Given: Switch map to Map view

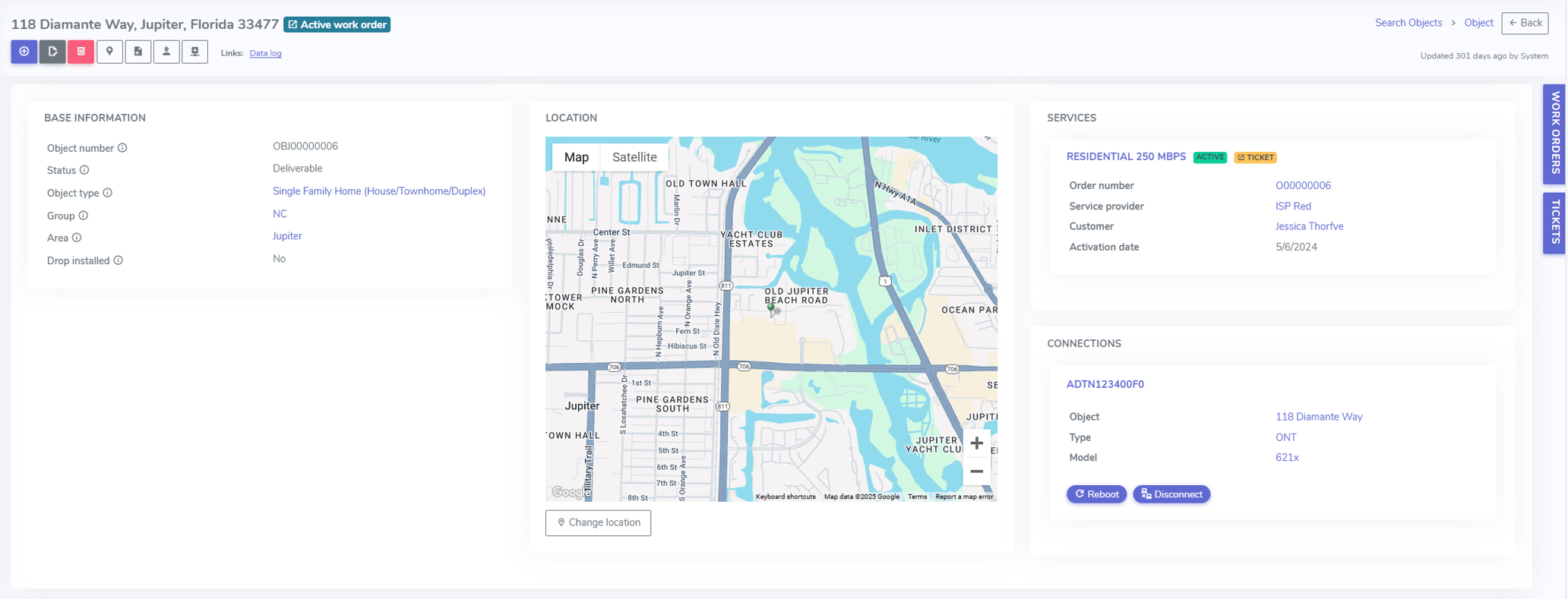Looking at the screenshot, I should 577,157.
